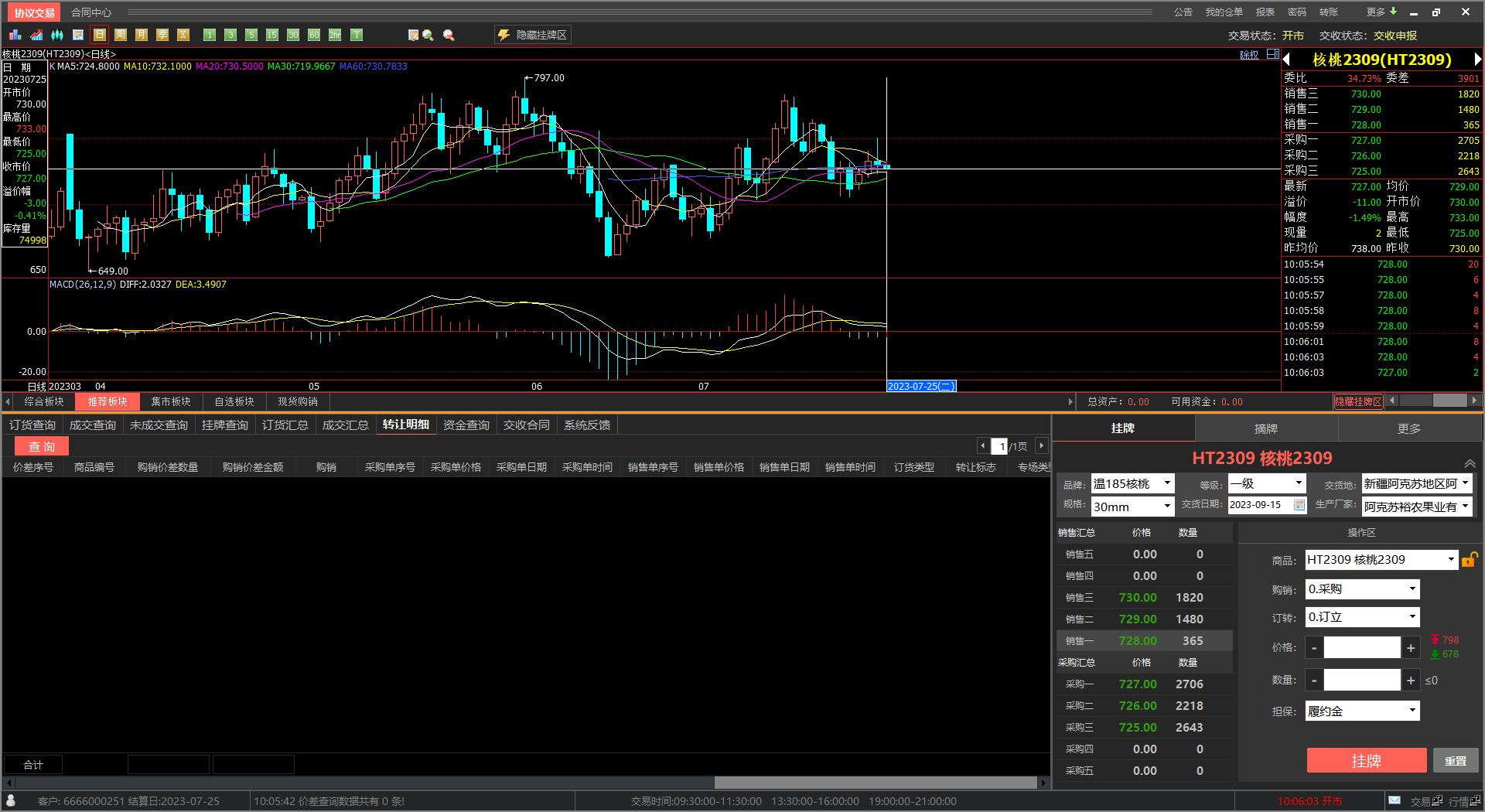The height and width of the screenshot is (812, 1485).
Task: Go to next page of query results
Action: pyautogui.click(x=1041, y=445)
